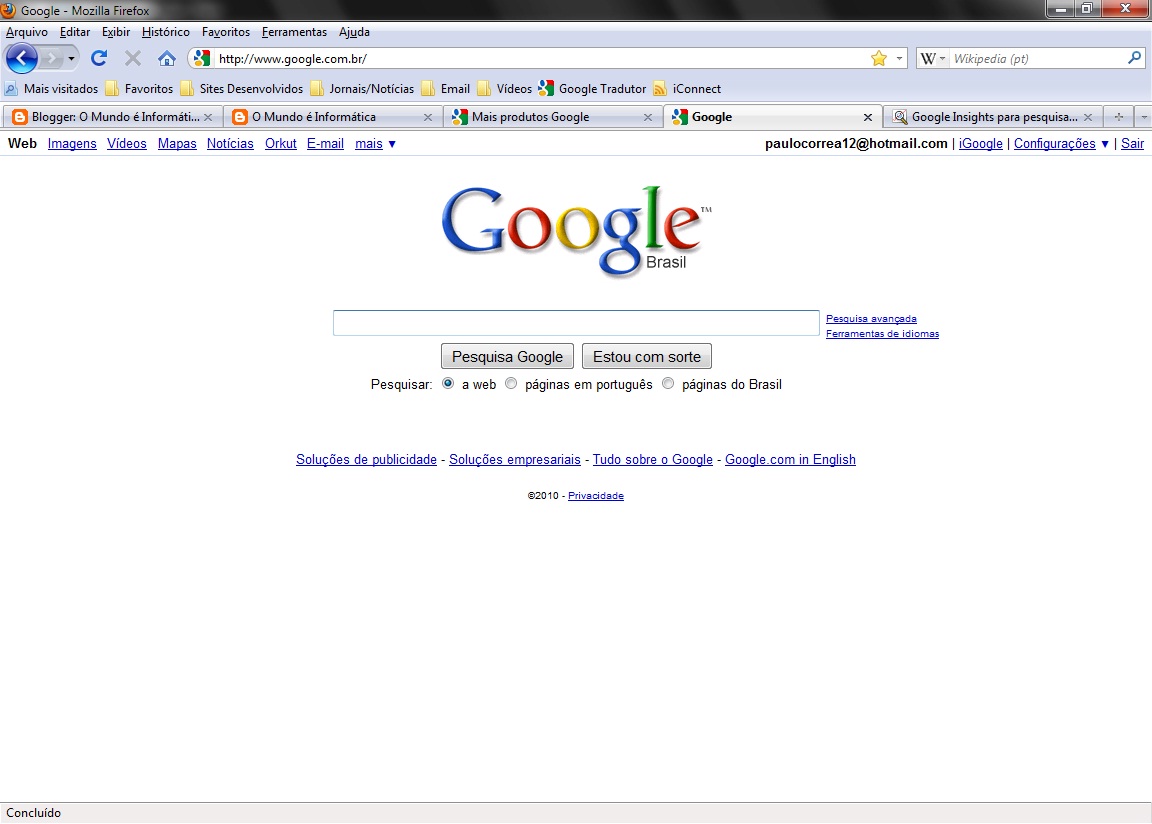Open the 'Pesquisa avançada' link
1152x824 pixels.
tap(870, 318)
